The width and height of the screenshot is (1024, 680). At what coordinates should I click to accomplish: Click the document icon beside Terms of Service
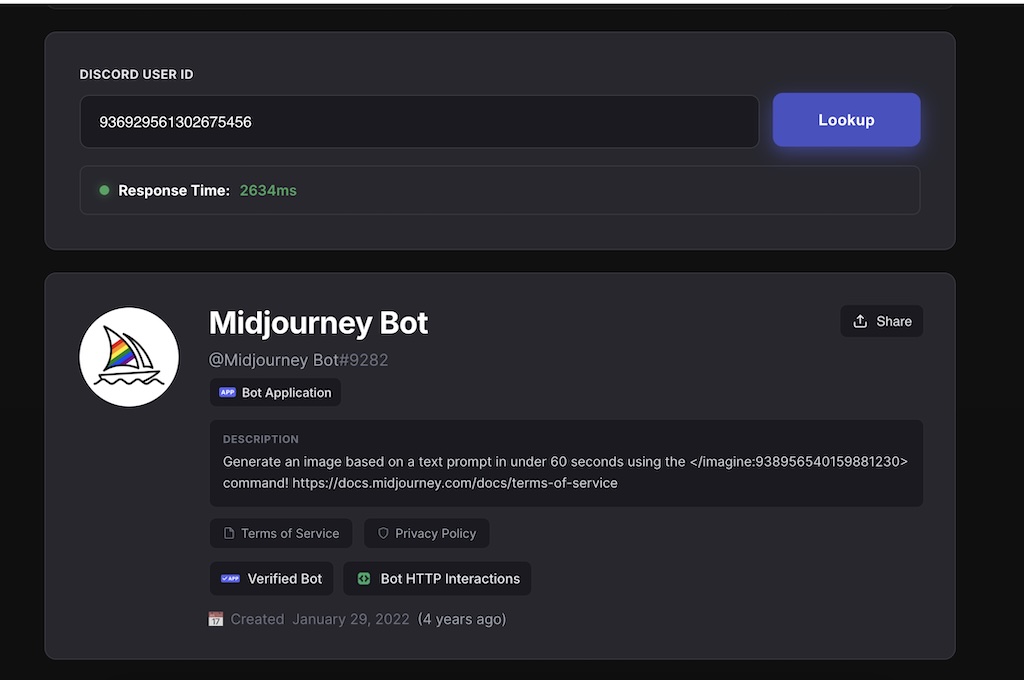pos(228,533)
